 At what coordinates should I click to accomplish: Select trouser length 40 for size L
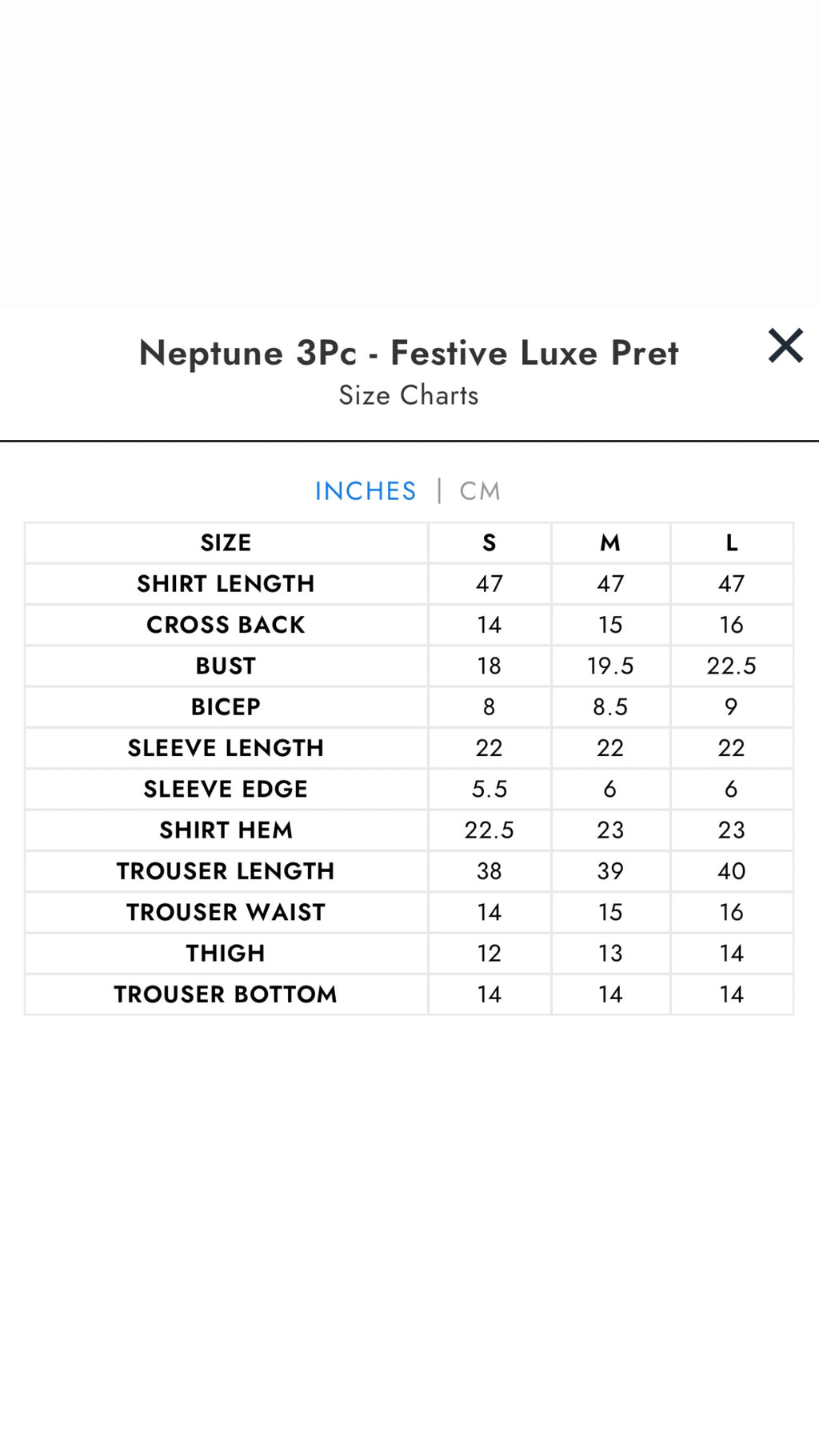730,871
